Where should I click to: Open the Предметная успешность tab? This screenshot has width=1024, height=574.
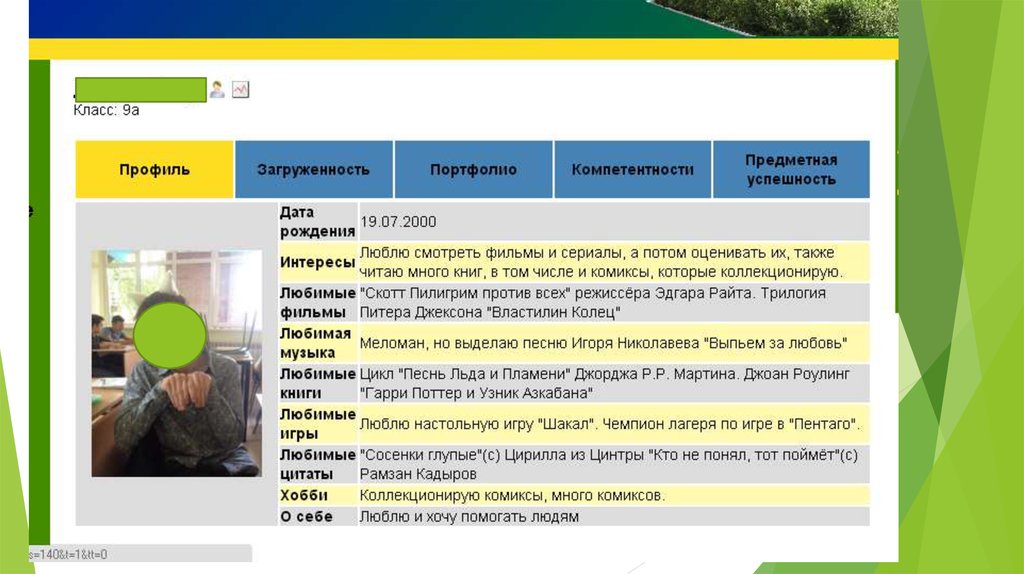coord(792,169)
